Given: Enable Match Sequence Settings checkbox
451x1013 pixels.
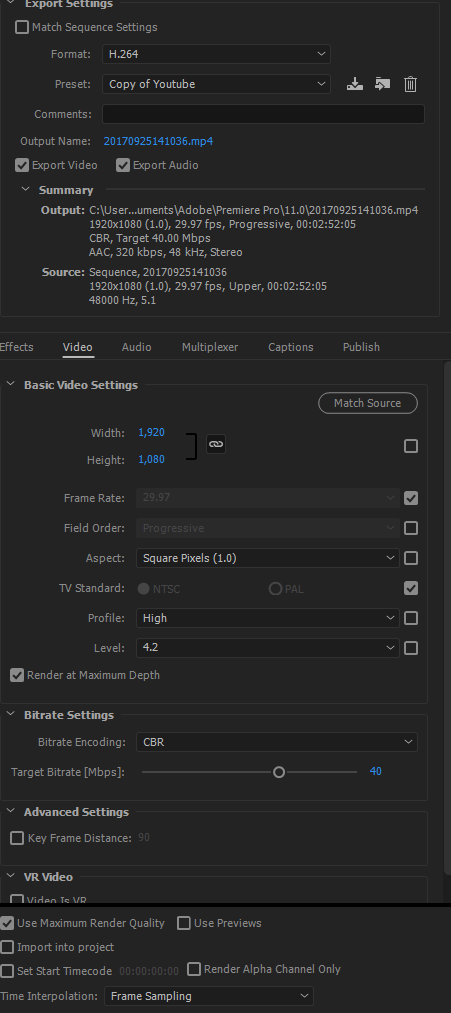Looking at the screenshot, I should point(22,27).
